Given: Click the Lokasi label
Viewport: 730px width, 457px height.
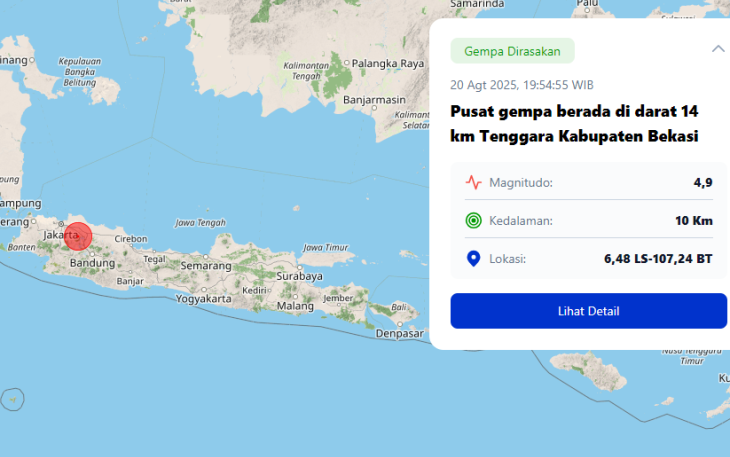Looking at the screenshot, I should (507, 259).
